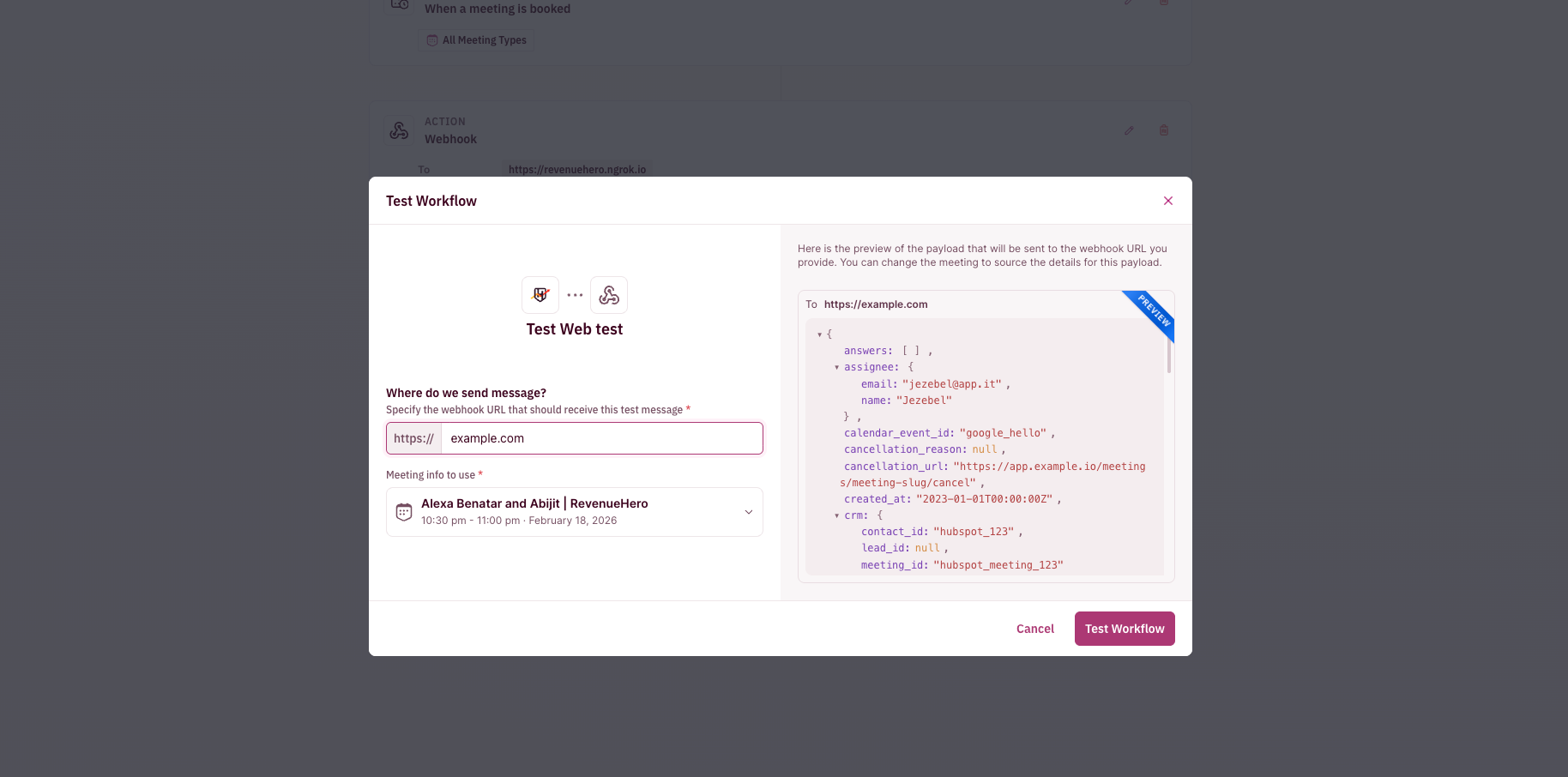Click the All Meeting Types tag icon
The height and width of the screenshot is (777, 1568).
click(432, 40)
